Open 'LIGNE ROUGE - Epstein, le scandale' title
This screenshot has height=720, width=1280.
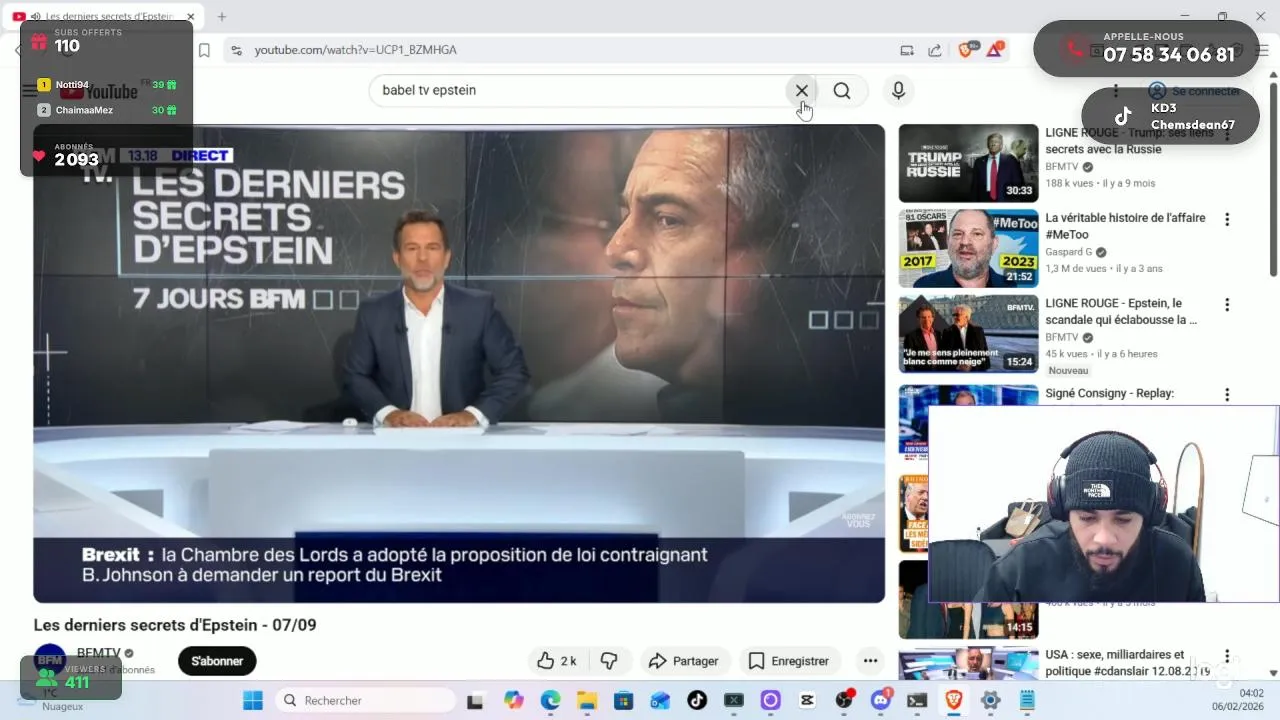click(x=1121, y=312)
